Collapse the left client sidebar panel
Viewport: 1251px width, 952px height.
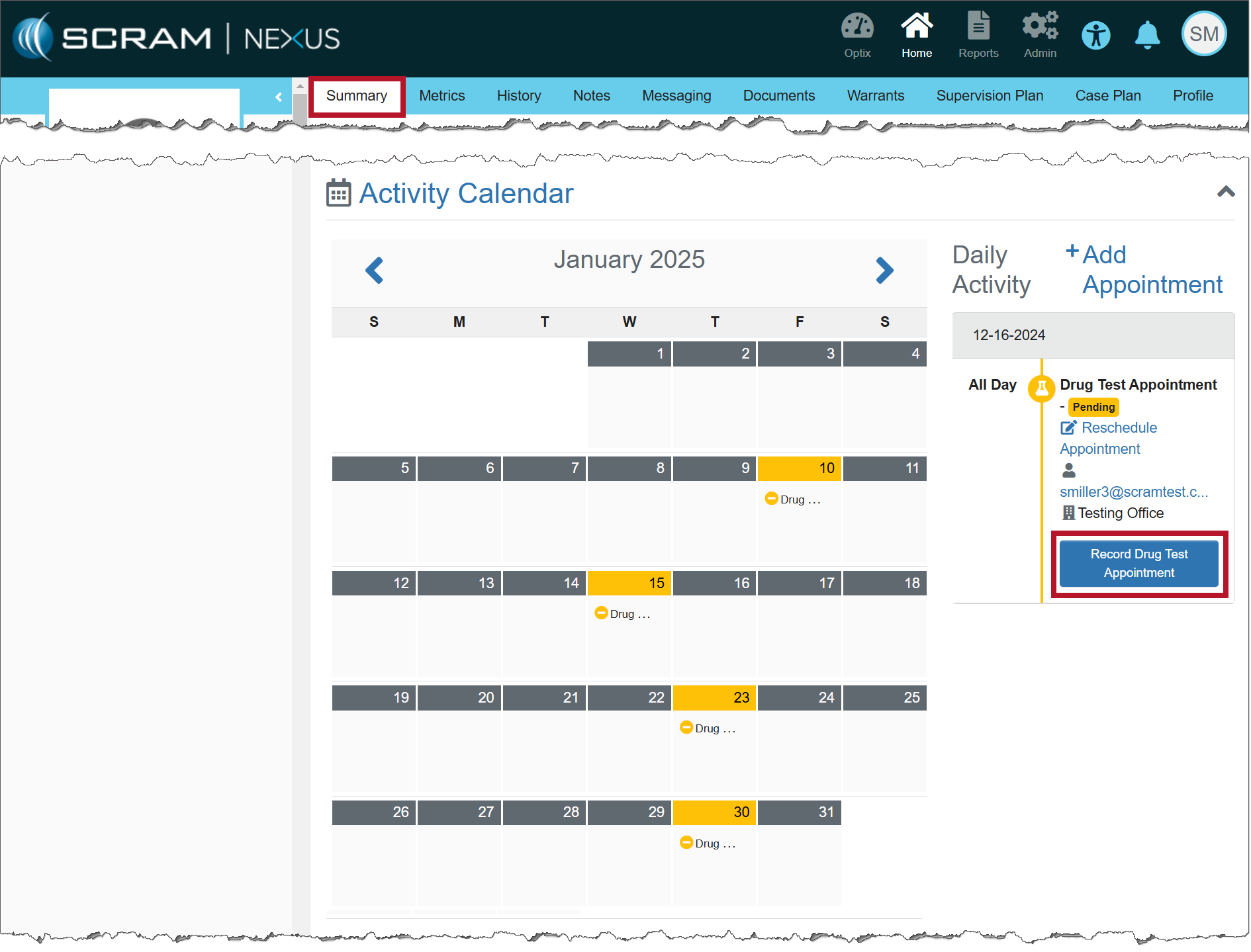tap(279, 97)
